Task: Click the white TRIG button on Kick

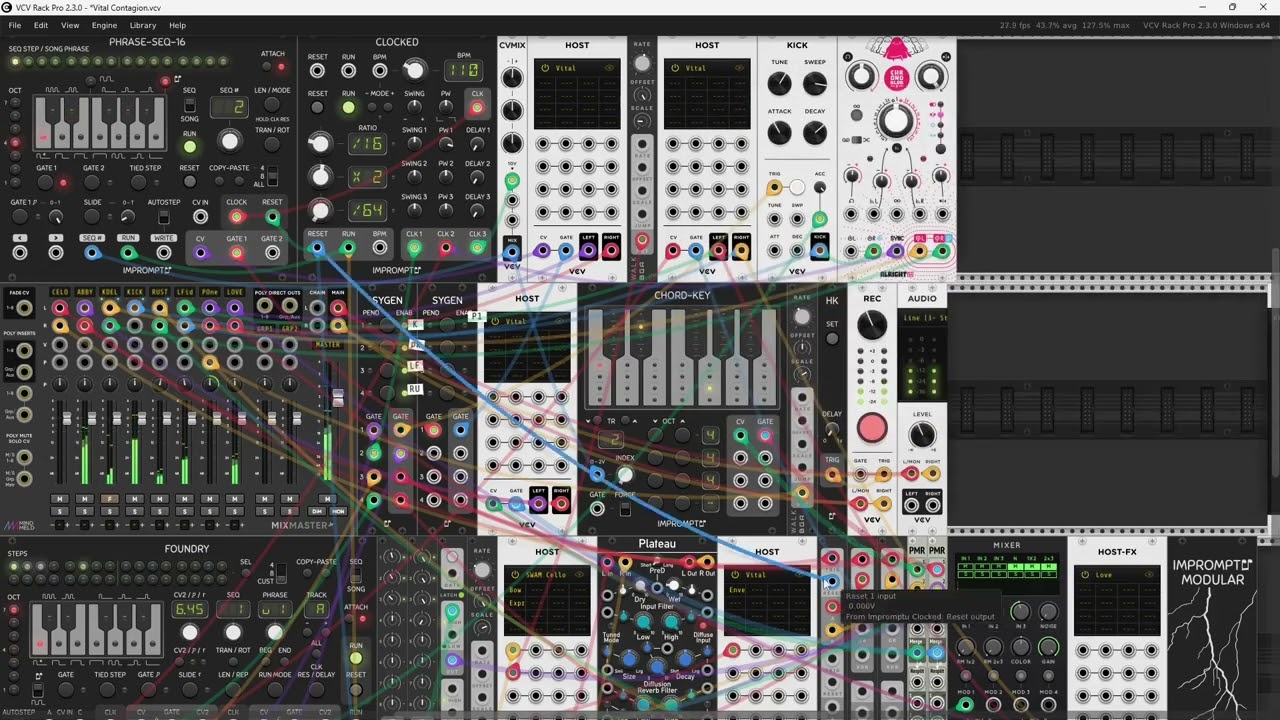Action: 796,187
